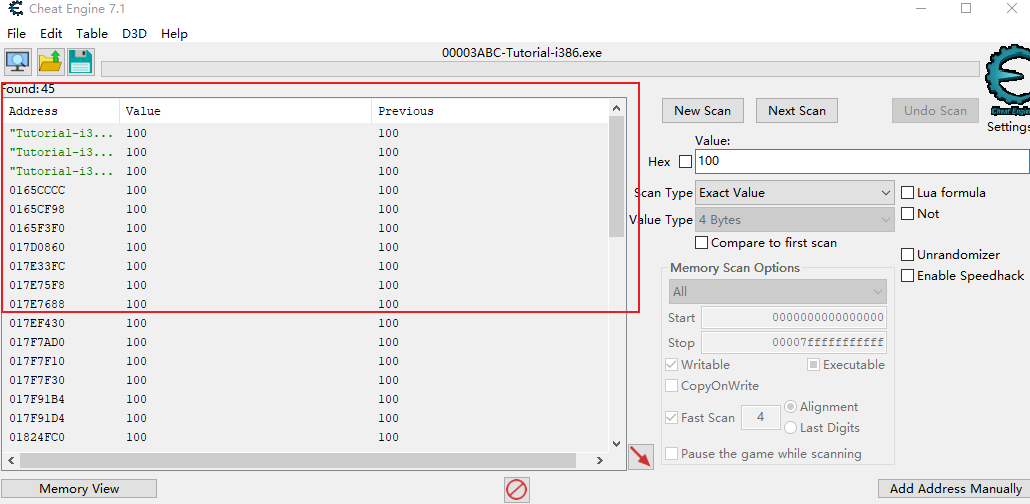Open the Value Type 4 Bytes dropdown
This screenshot has height=504, width=1030.
pos(794,219)
